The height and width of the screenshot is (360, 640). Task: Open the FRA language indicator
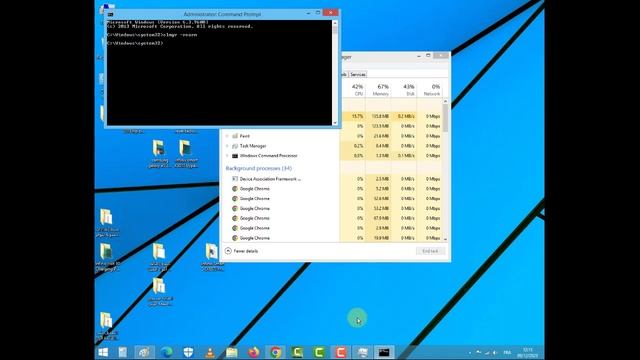pos(507,353)
